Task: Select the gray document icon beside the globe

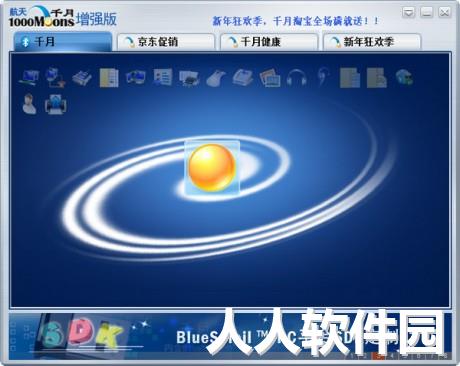Action: 377,78
